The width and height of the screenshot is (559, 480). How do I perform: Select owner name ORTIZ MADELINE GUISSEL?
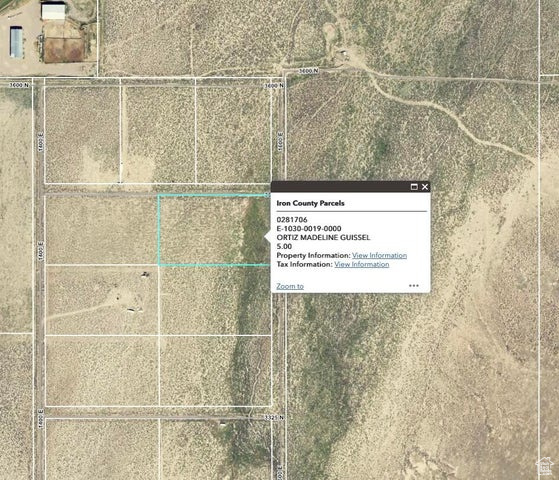[x=323, y=238]
